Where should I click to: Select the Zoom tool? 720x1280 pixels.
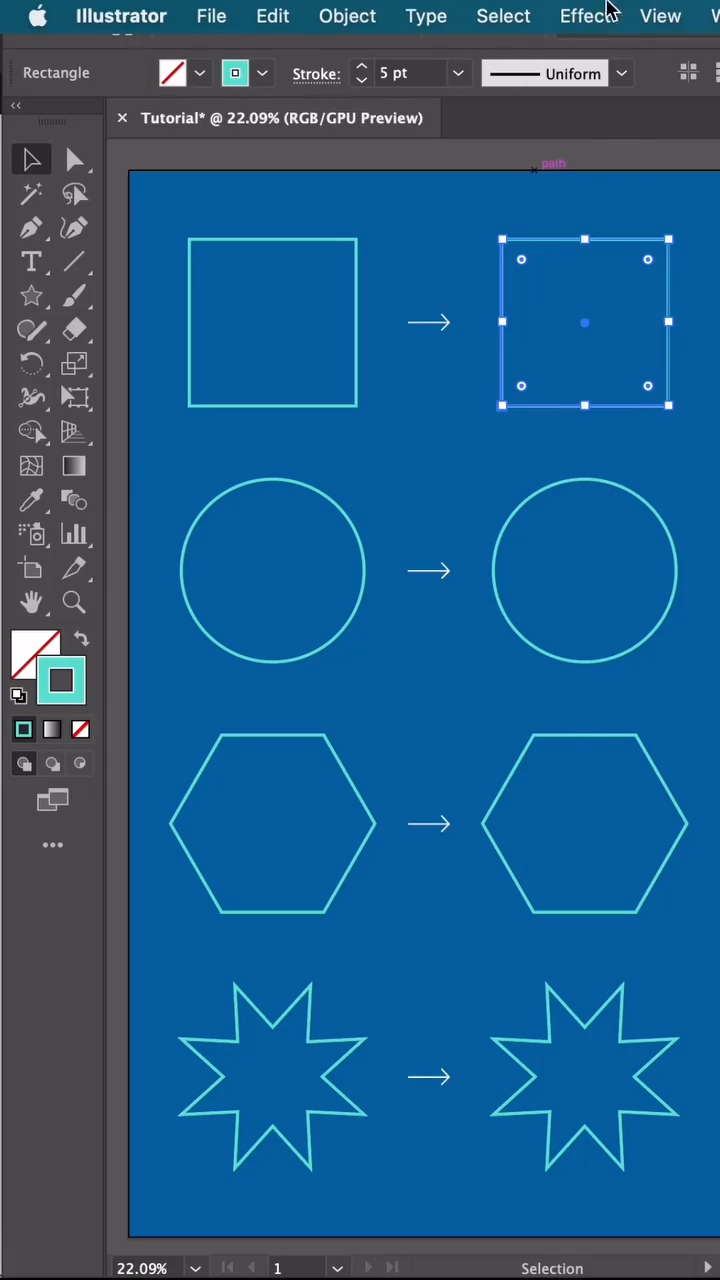[x=74, y=602]
